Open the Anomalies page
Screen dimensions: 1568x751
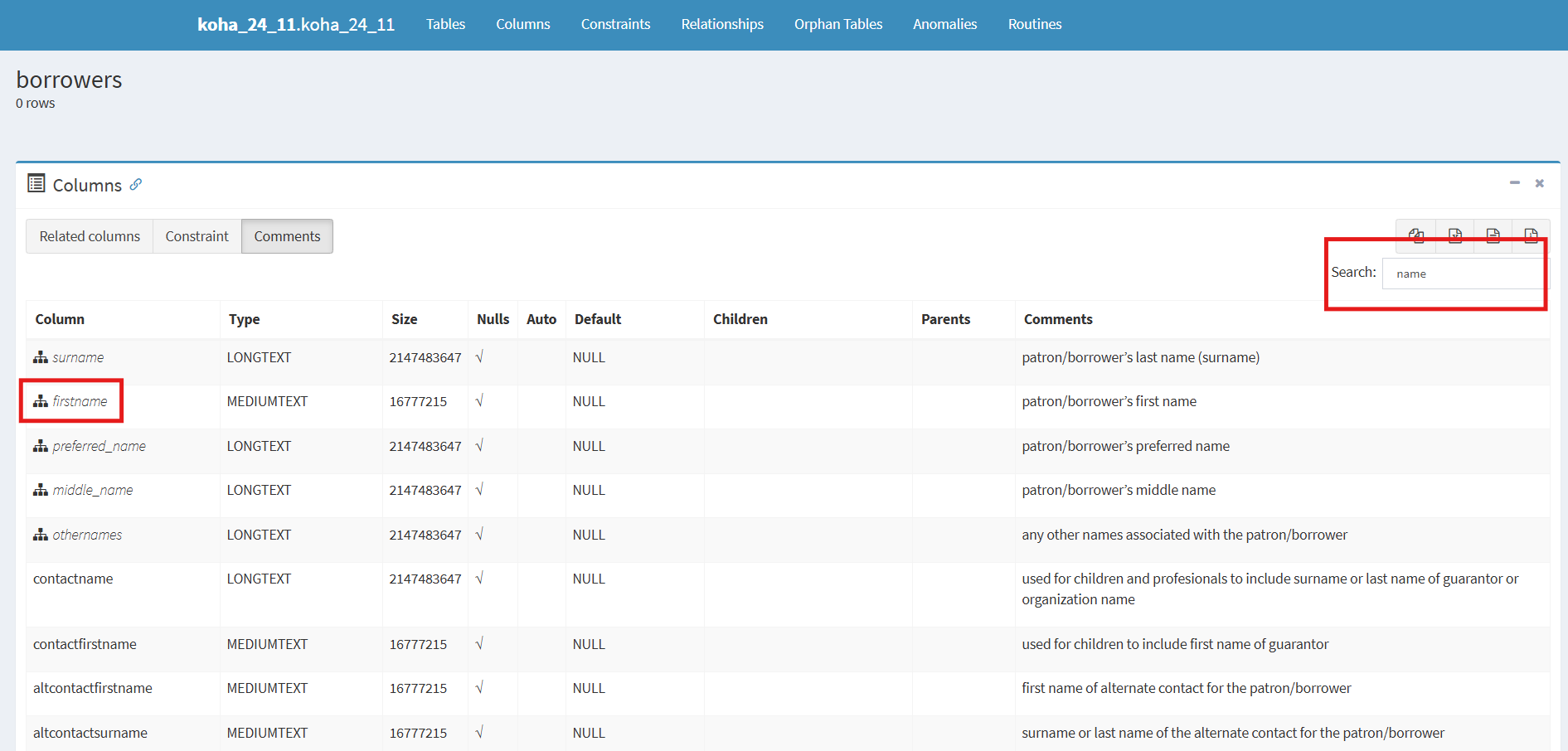pyautogui.click(x=945, y=24)
